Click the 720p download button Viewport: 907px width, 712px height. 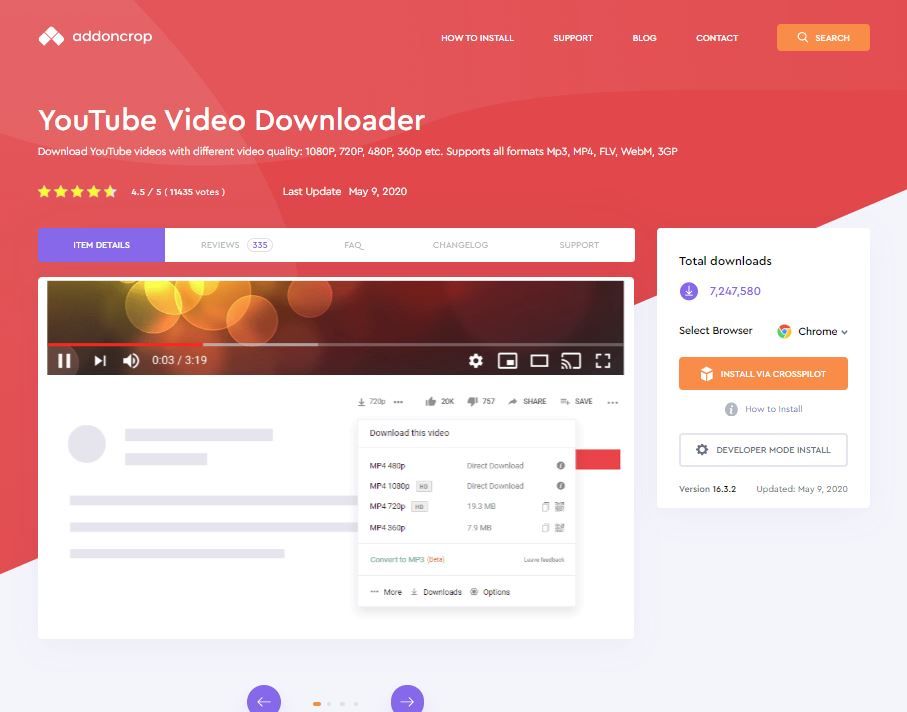[371, 401]
